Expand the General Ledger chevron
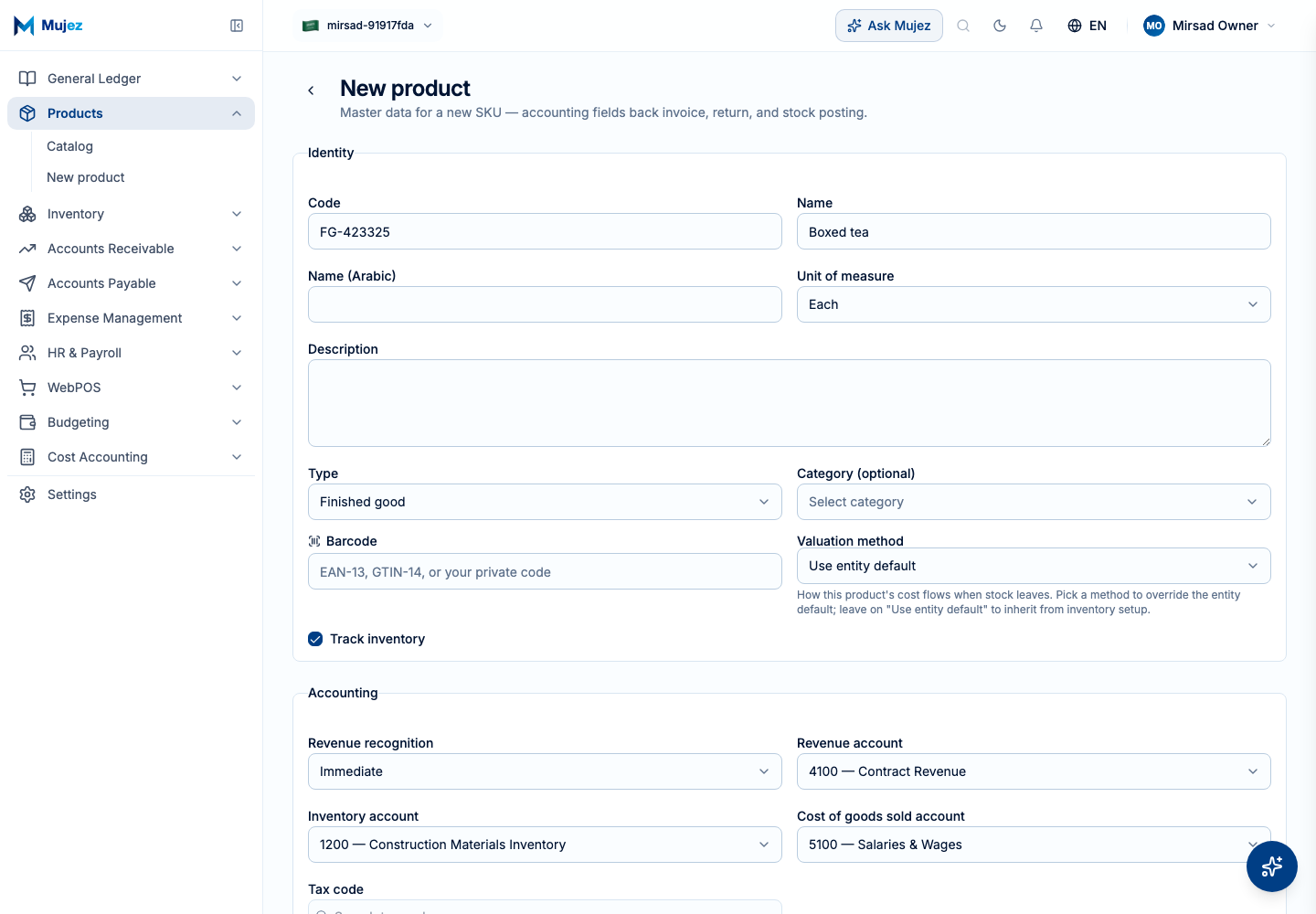 [x=237, y=79]
